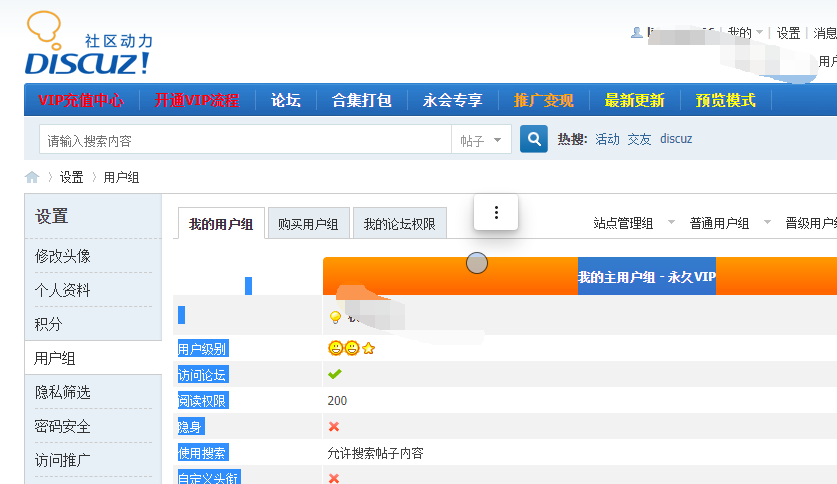
Task: Click 设置 in the breadcrumb
Action: (x=72, y=177)
